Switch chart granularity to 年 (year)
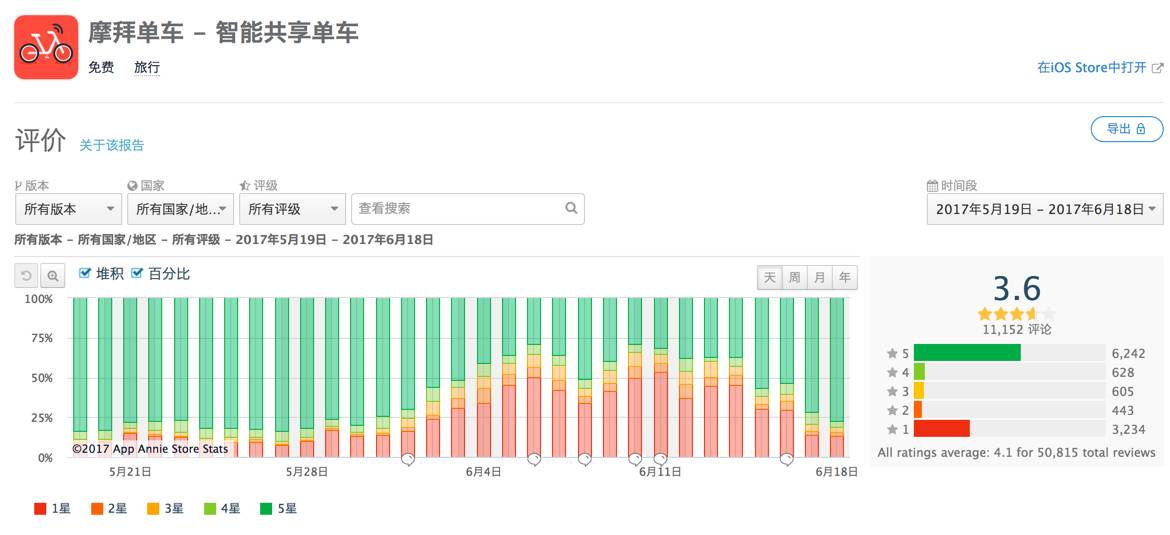The image size is (1170, 535). click(x=845, y=278)
